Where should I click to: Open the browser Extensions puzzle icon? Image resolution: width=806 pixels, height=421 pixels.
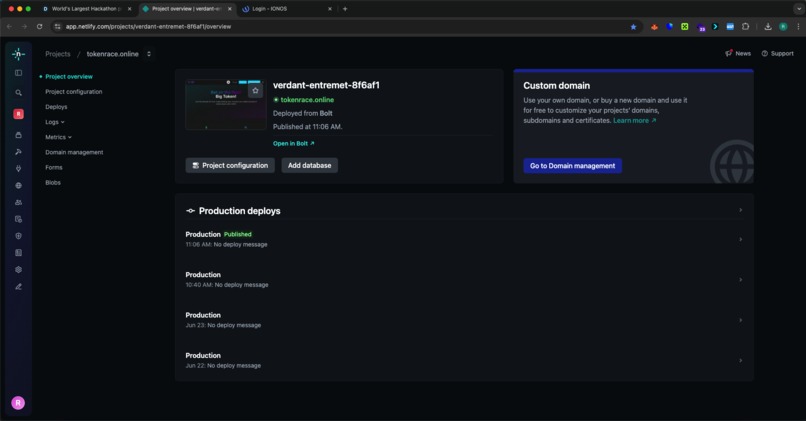[x=745, y=27]
